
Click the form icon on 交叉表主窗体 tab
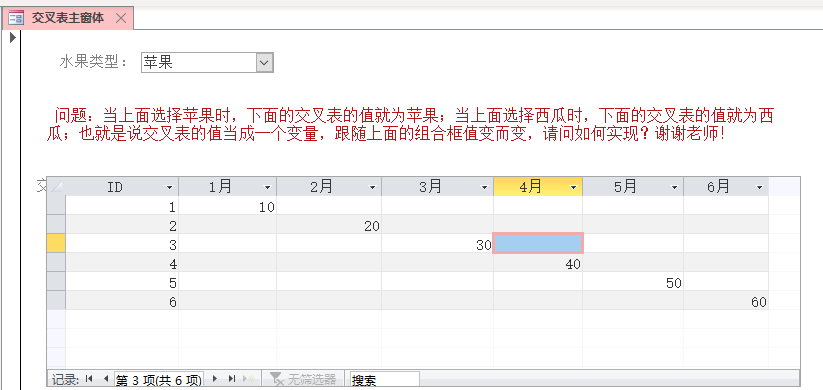(x=16, y=19)
